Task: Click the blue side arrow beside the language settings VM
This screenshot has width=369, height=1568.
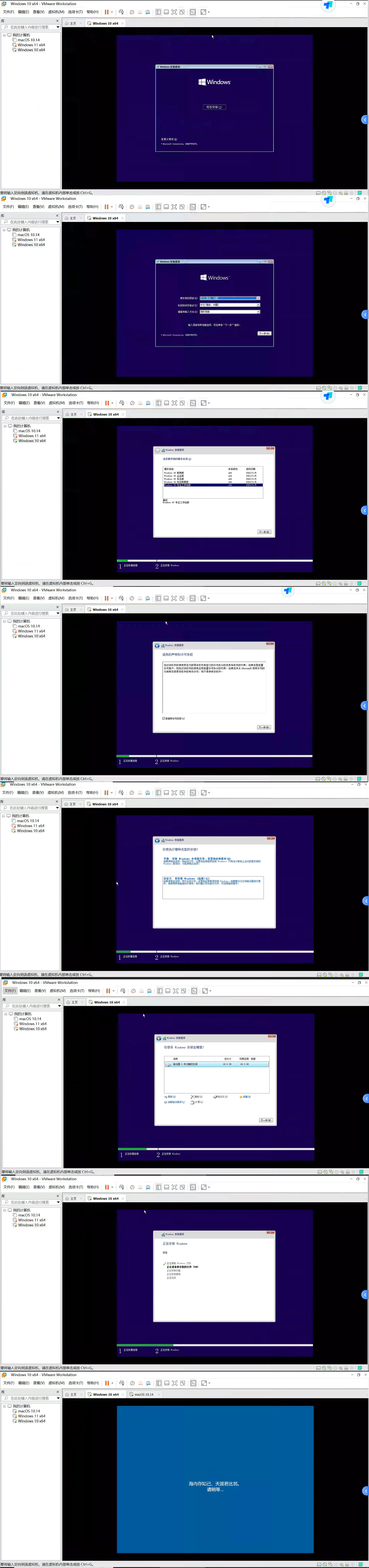Action: [365, 315]
